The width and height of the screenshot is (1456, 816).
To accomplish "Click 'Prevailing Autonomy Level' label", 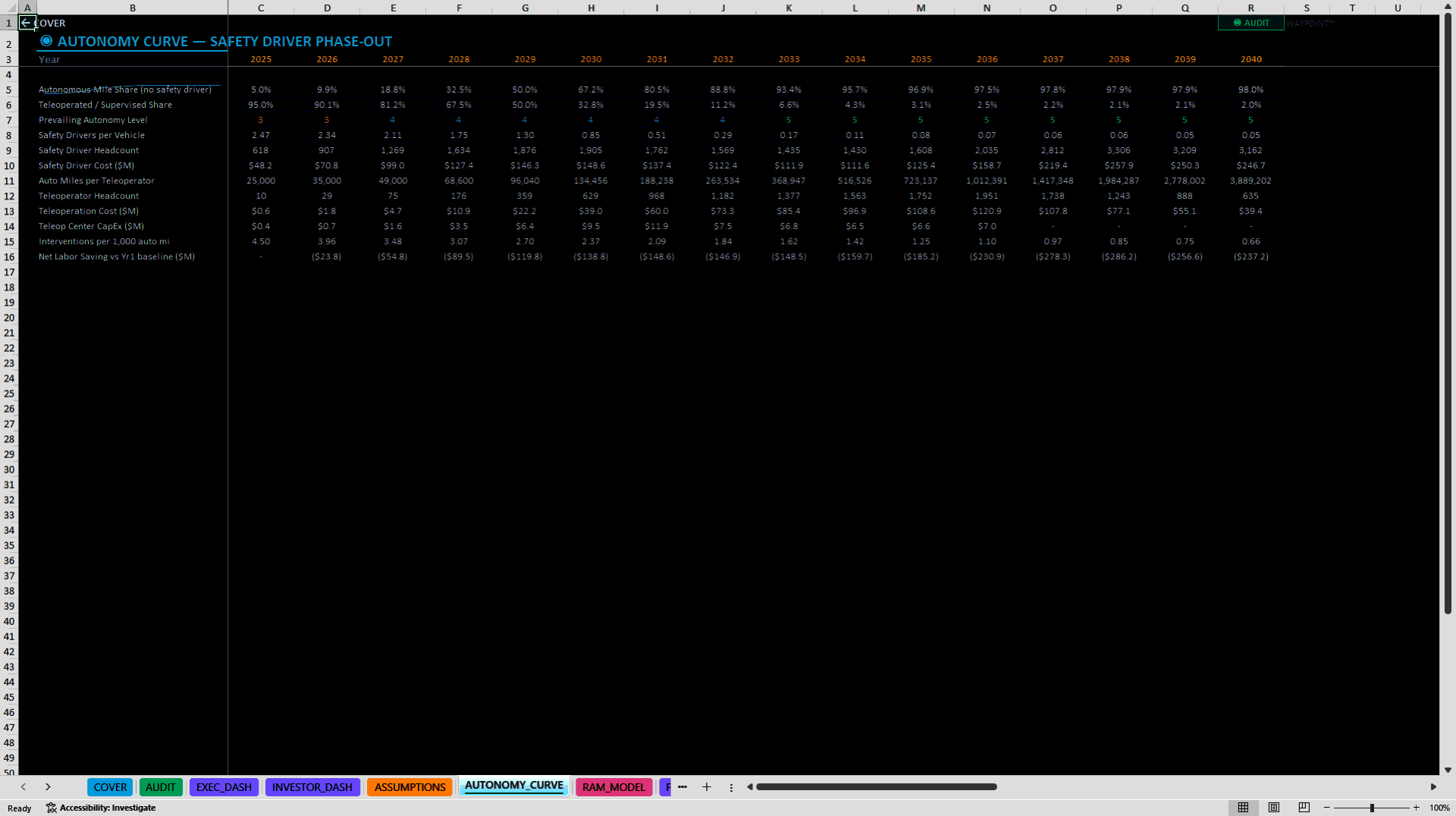I will click(93, 120).
